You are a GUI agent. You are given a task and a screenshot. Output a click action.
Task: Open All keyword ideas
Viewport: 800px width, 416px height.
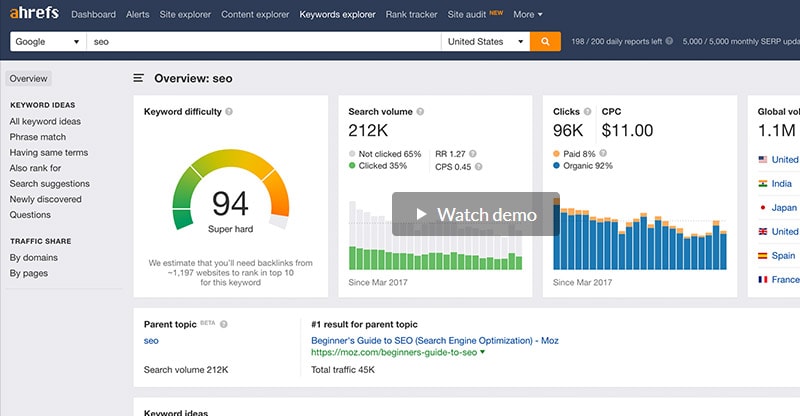click(45, 121)
